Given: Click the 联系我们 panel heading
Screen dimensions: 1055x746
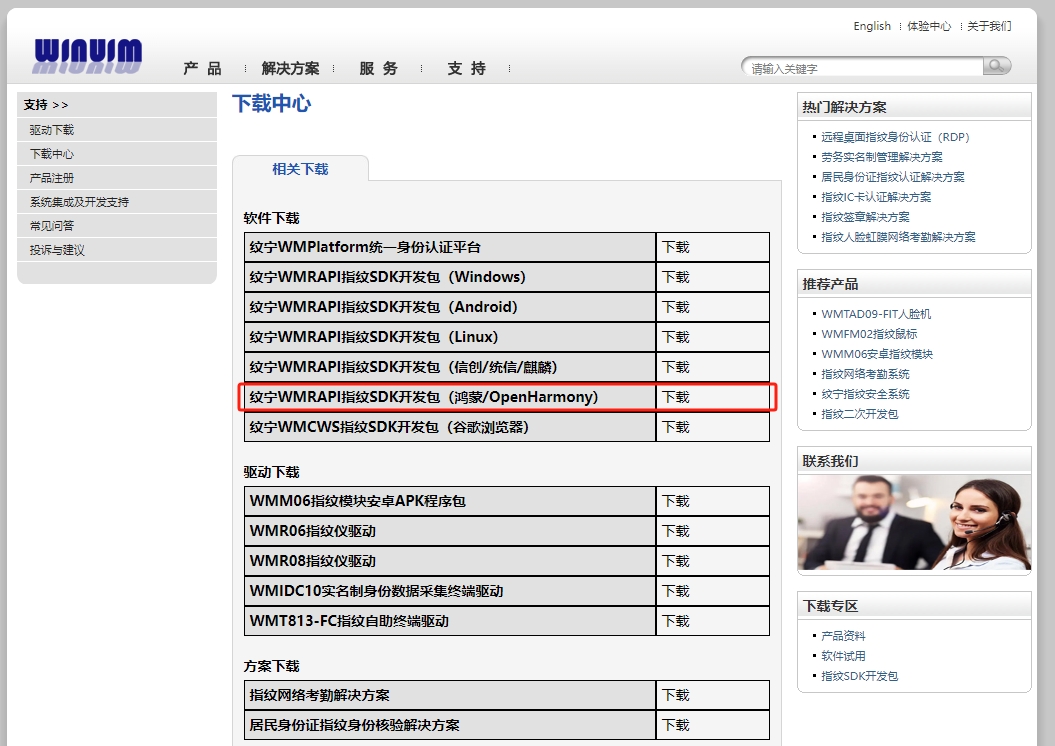Looking at the screenshot, I should coord(830,461).
